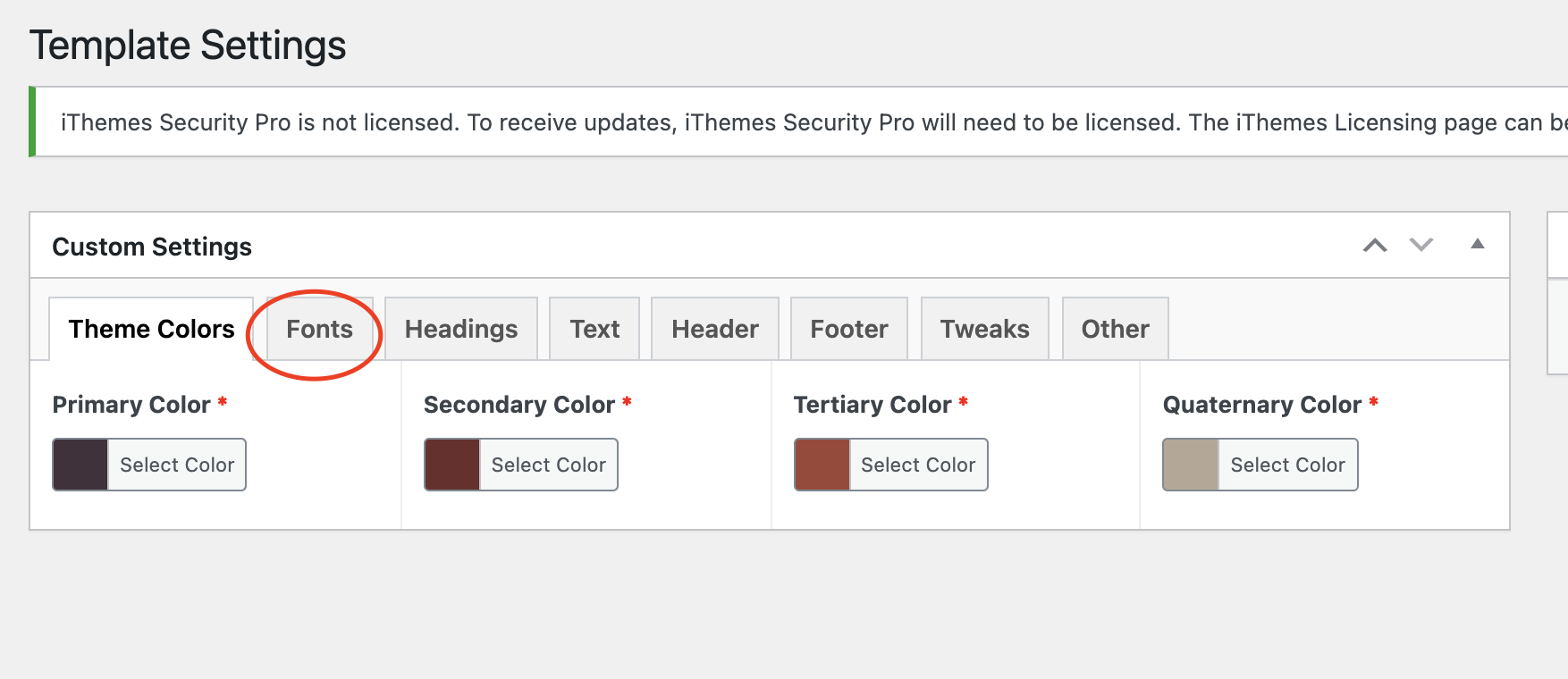1568x679 pixels.
Task: Open the Fonts tab
Action: pos(319,329)
